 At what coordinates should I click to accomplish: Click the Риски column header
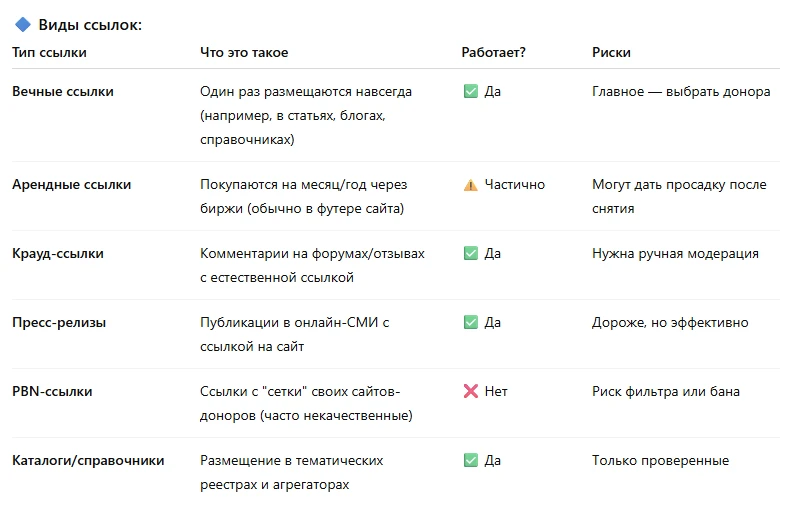(x=611, y=52)
